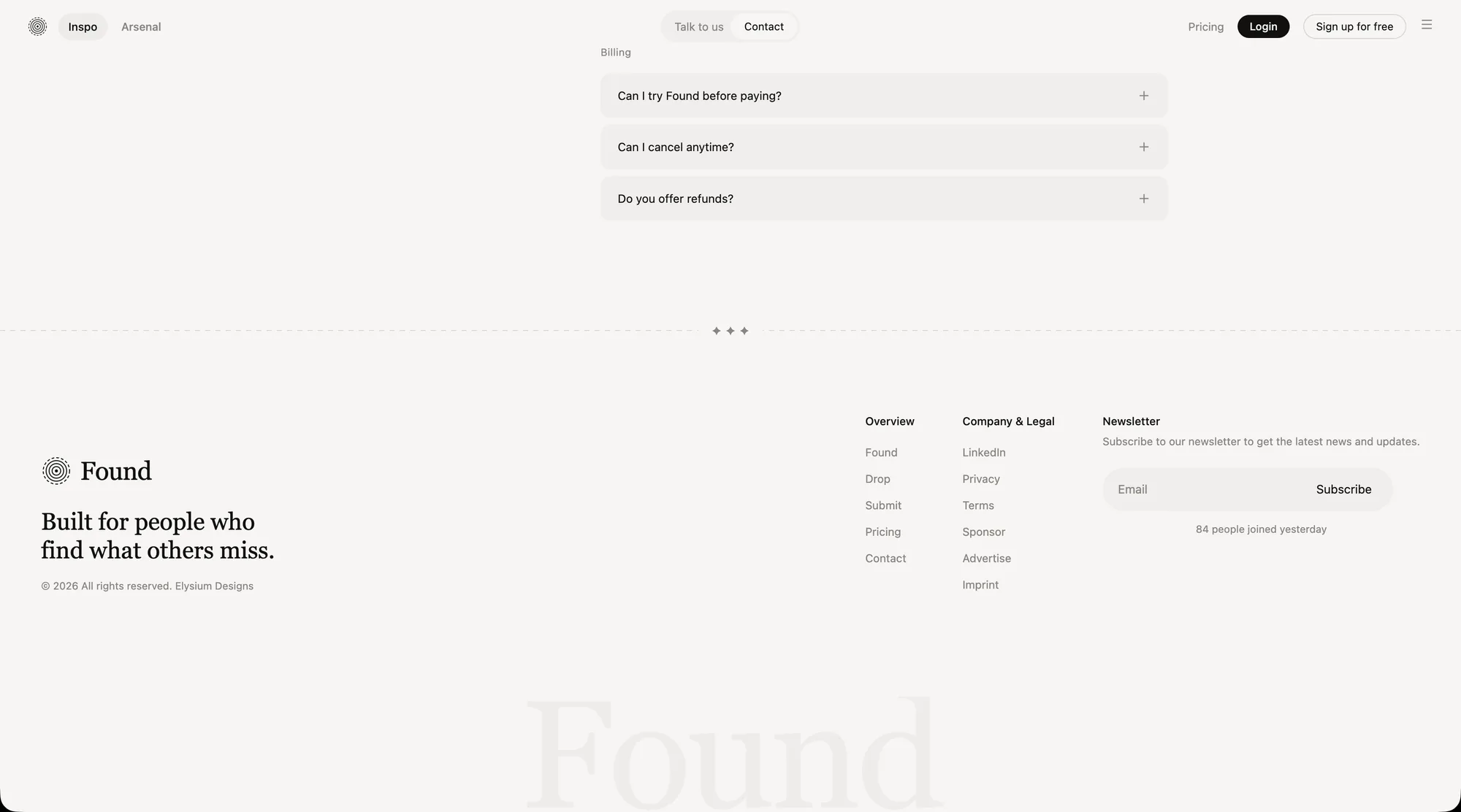1461x812 pixels.
Task: Open the Sponsor footer link
Action: [x=983, y=532]
